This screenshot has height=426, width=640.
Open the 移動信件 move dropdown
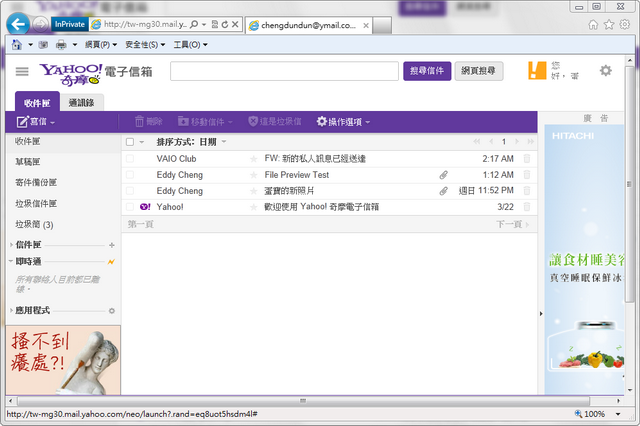click(205, 122)
